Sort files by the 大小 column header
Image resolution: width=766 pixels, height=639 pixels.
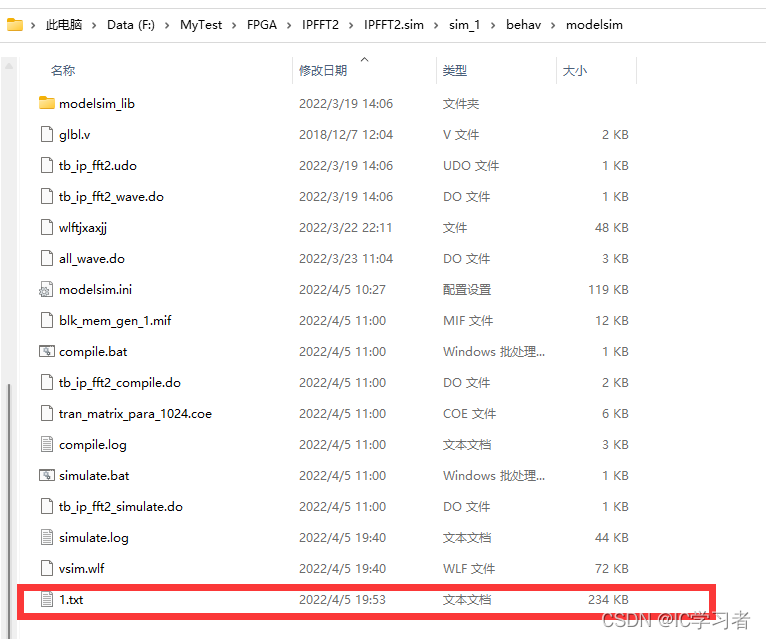pyautogui.click(x=575, y=70)
